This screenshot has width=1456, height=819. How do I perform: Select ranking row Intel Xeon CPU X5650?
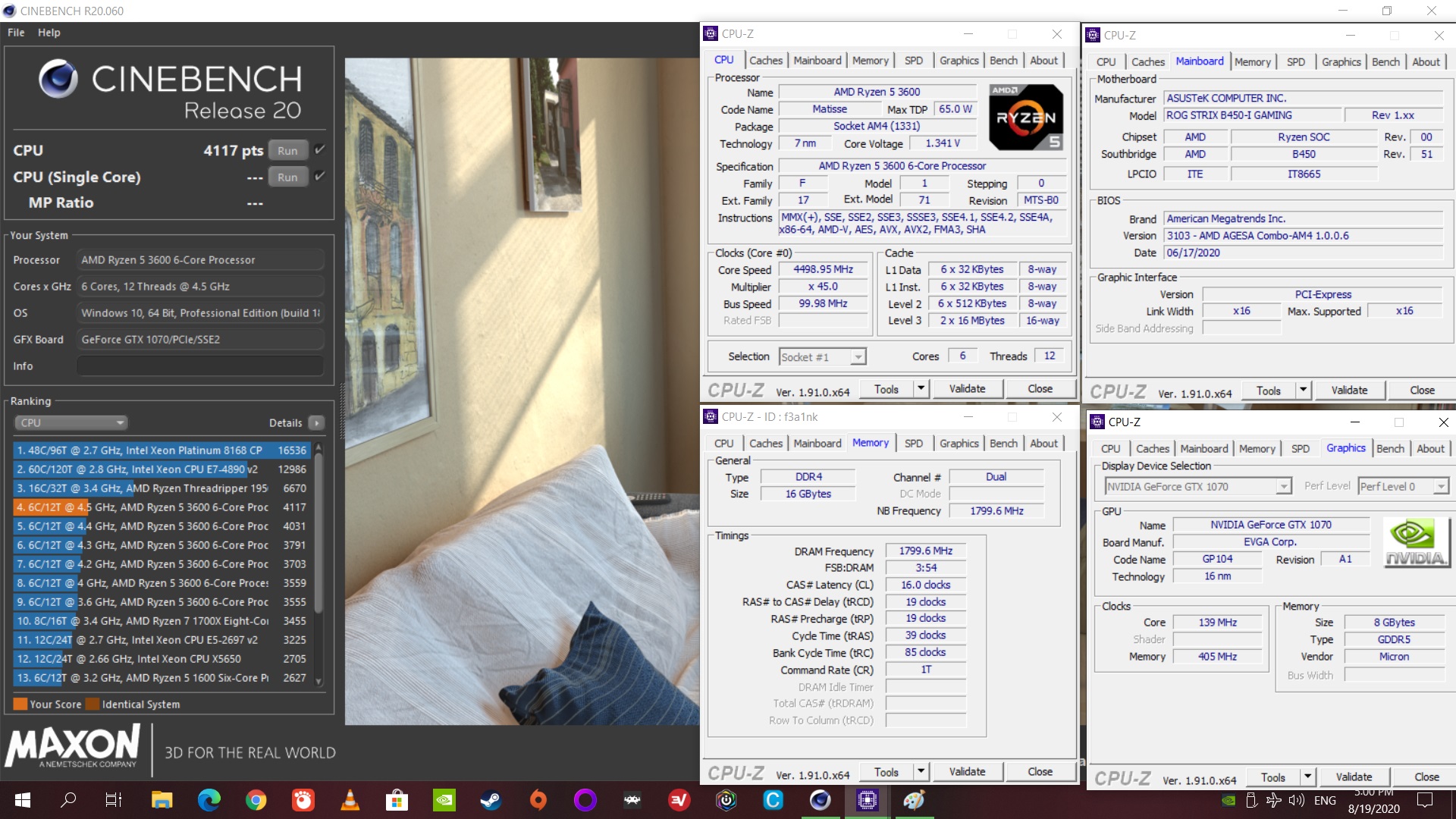pyautogui.click(x=161, y=659)
